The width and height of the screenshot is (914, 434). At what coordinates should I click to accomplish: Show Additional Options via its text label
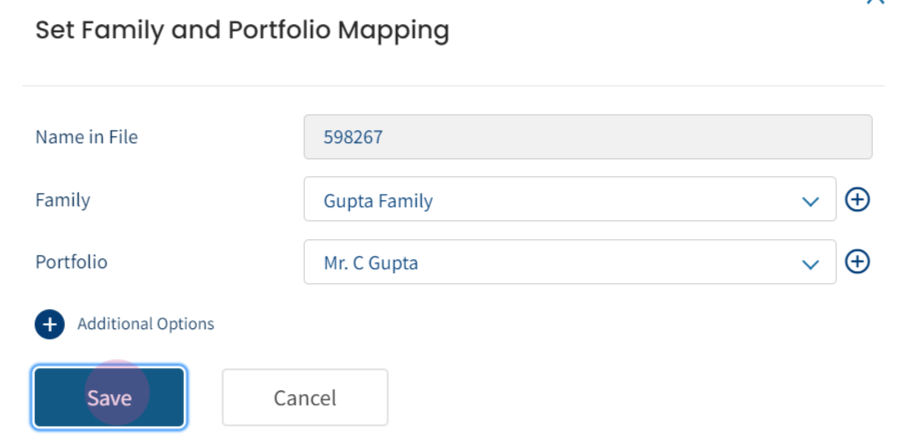pos(146,324)
